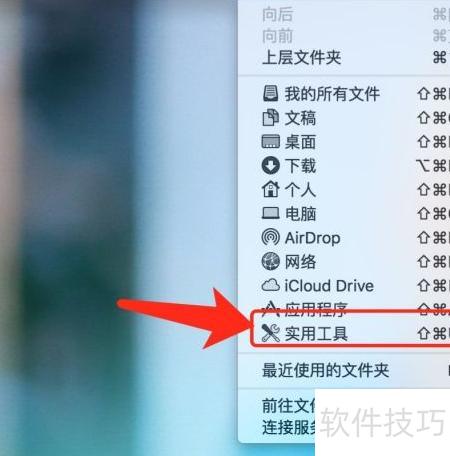Select the 上层文件夹 menu item
Image resolution: width=450 pixels, height=456 pixels.
click(344, 58)
